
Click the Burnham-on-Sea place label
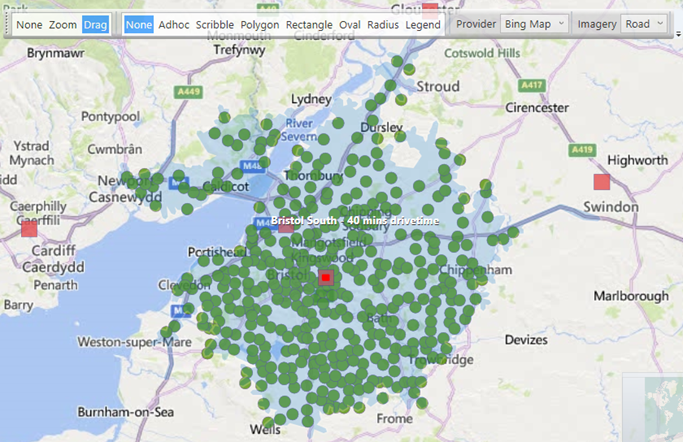[126, 412]
